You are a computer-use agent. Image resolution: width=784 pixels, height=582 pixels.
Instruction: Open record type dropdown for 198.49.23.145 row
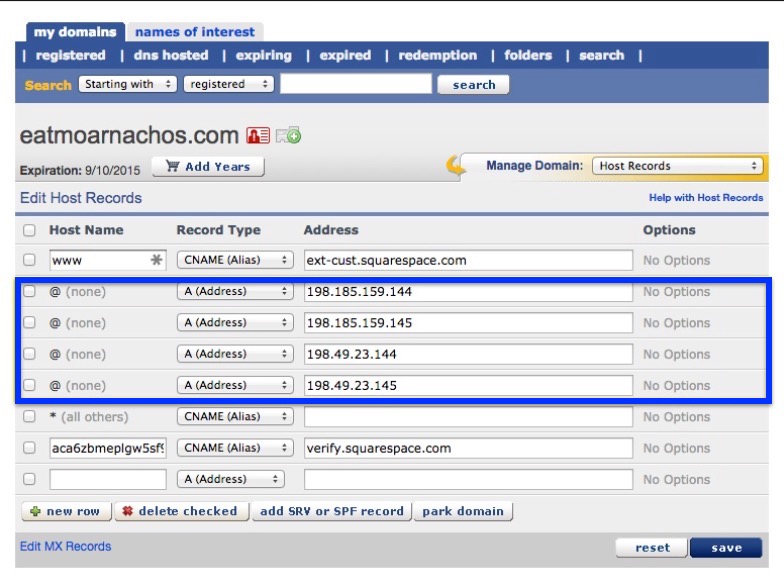tap(234, 385)
